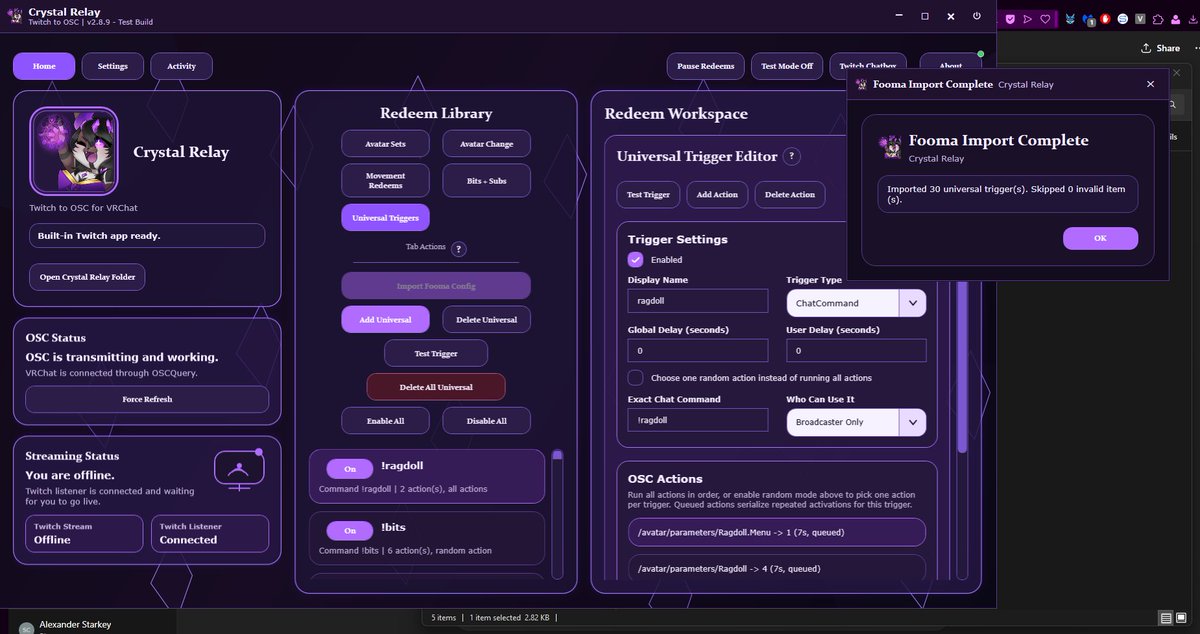Select the Bits + Subs library tab
This screenshot has height=634, width=1200.
[486, 180]
